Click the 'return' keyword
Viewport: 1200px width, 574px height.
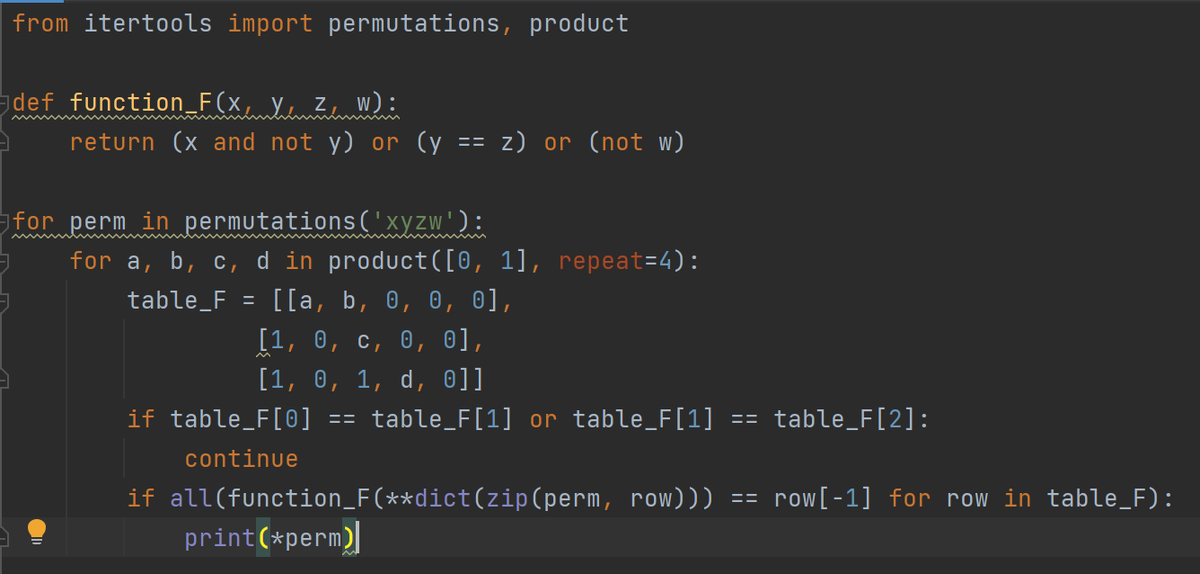pyautogui.click(x=112, y=142)
